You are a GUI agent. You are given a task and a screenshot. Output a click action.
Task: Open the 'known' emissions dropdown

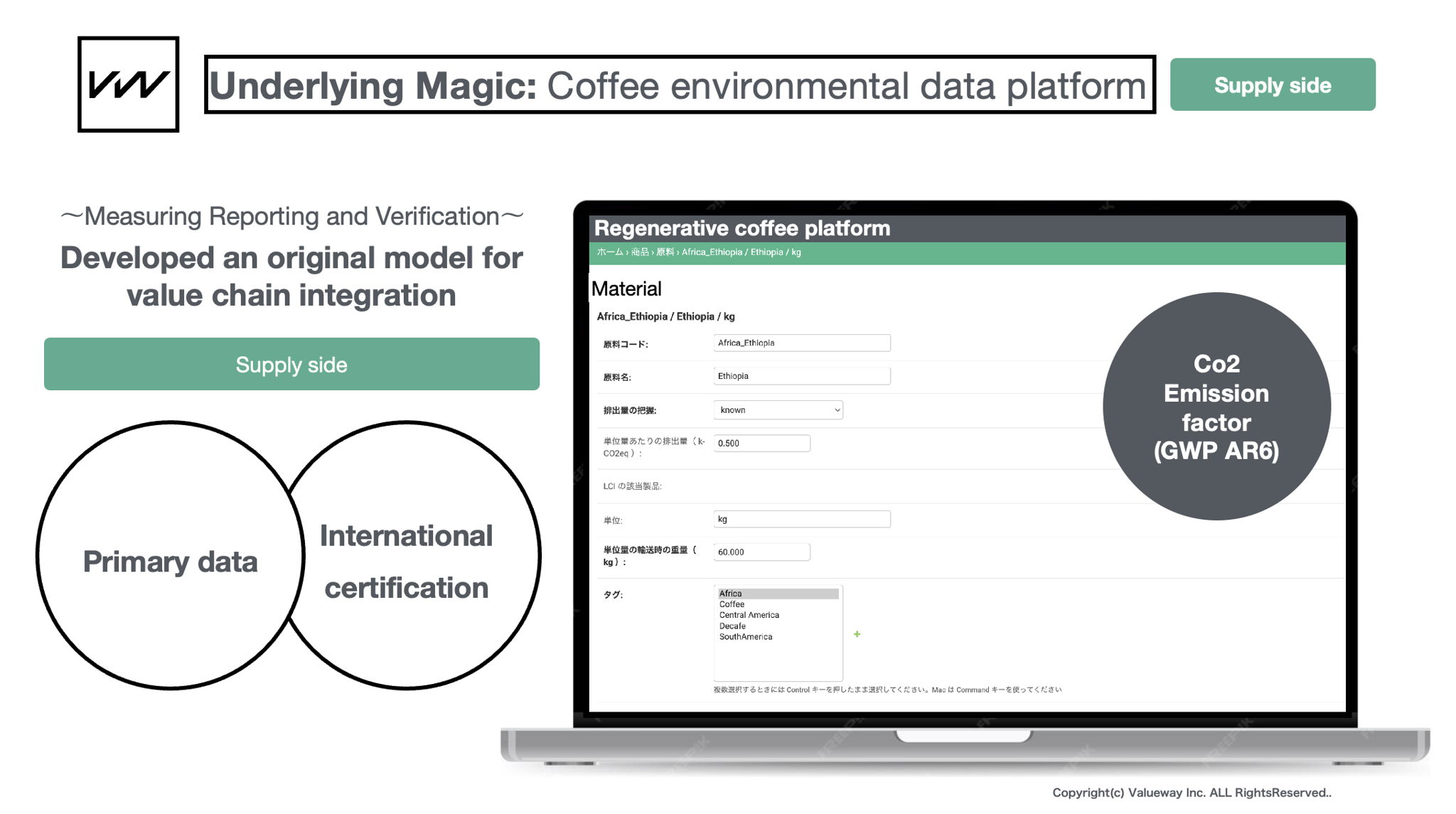click(x=778, y=410)
